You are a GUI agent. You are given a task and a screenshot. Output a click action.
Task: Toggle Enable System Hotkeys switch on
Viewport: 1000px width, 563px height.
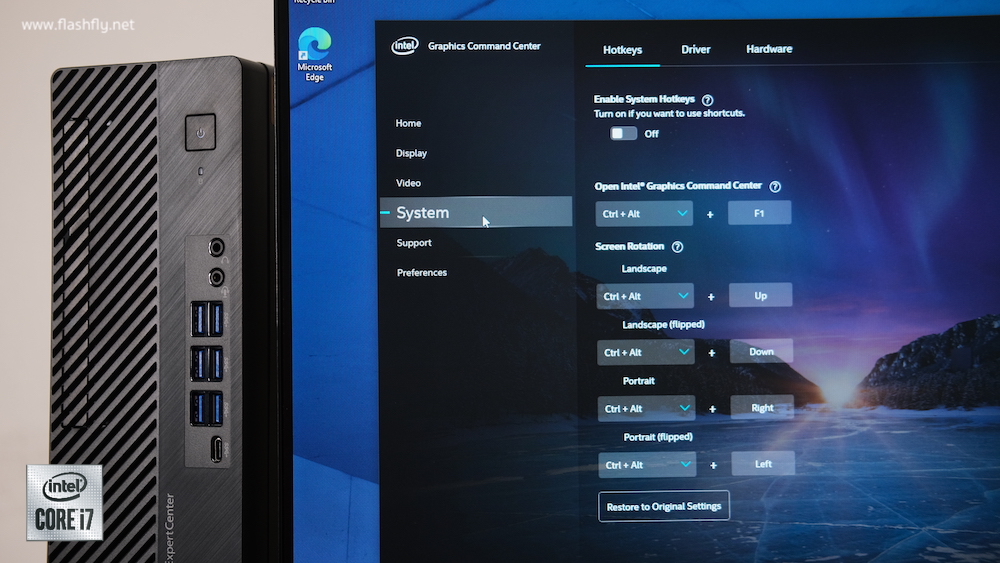coord(623,133)
